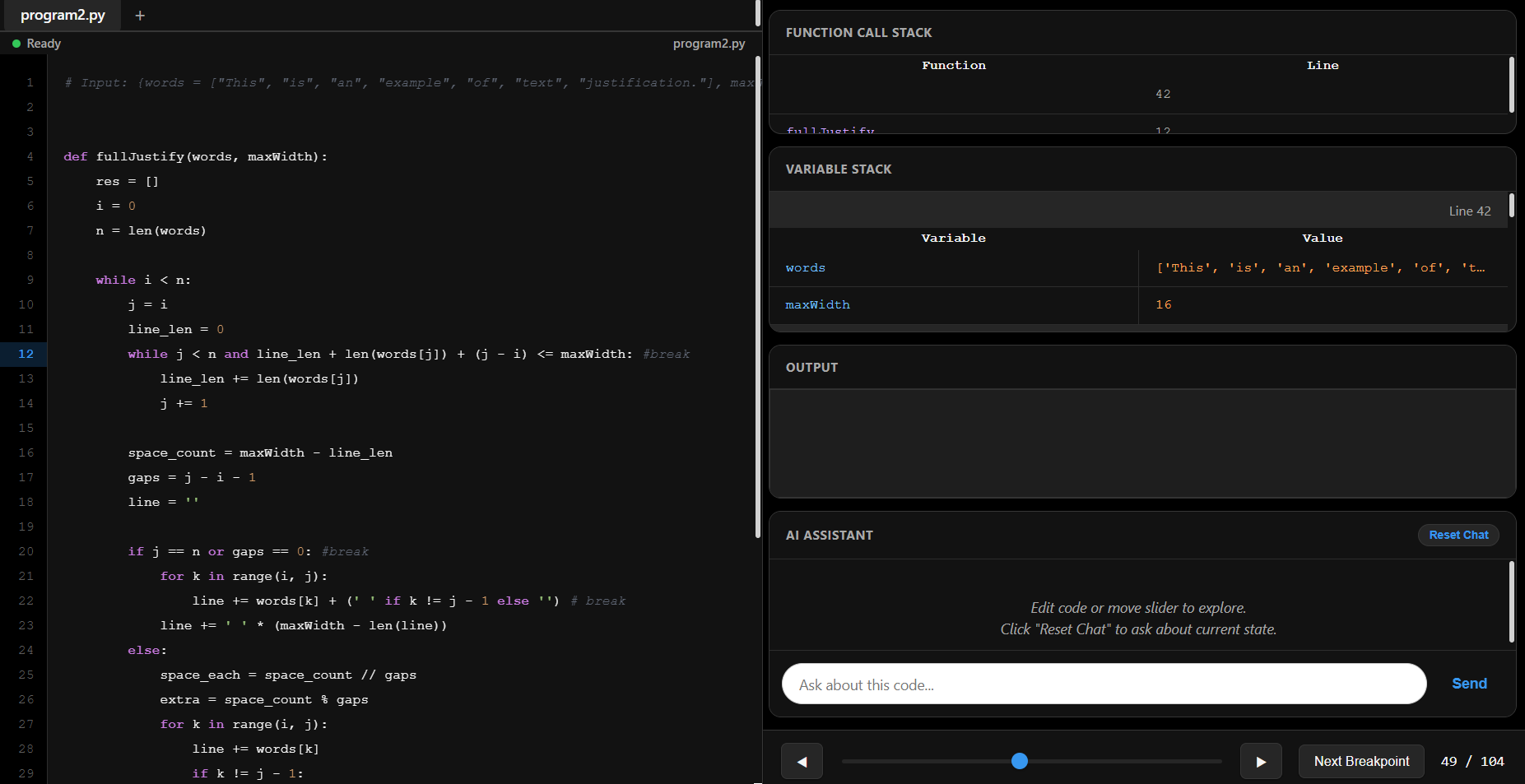The image size is (1525, 784).
Task: Select the 'words' variable row
Action: [1138, 268]
